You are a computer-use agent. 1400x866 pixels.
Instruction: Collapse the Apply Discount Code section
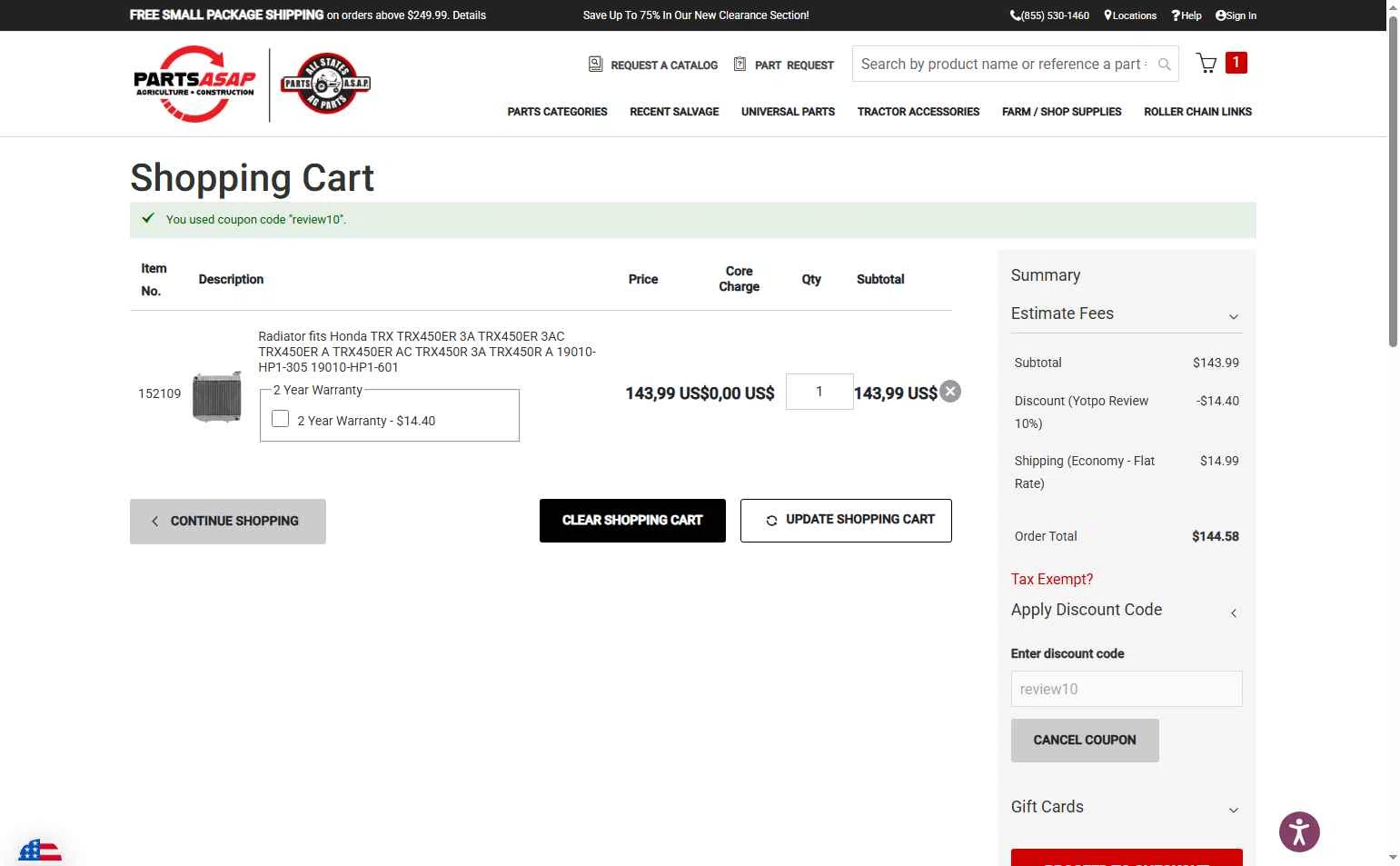click(x=1126, y=610)
